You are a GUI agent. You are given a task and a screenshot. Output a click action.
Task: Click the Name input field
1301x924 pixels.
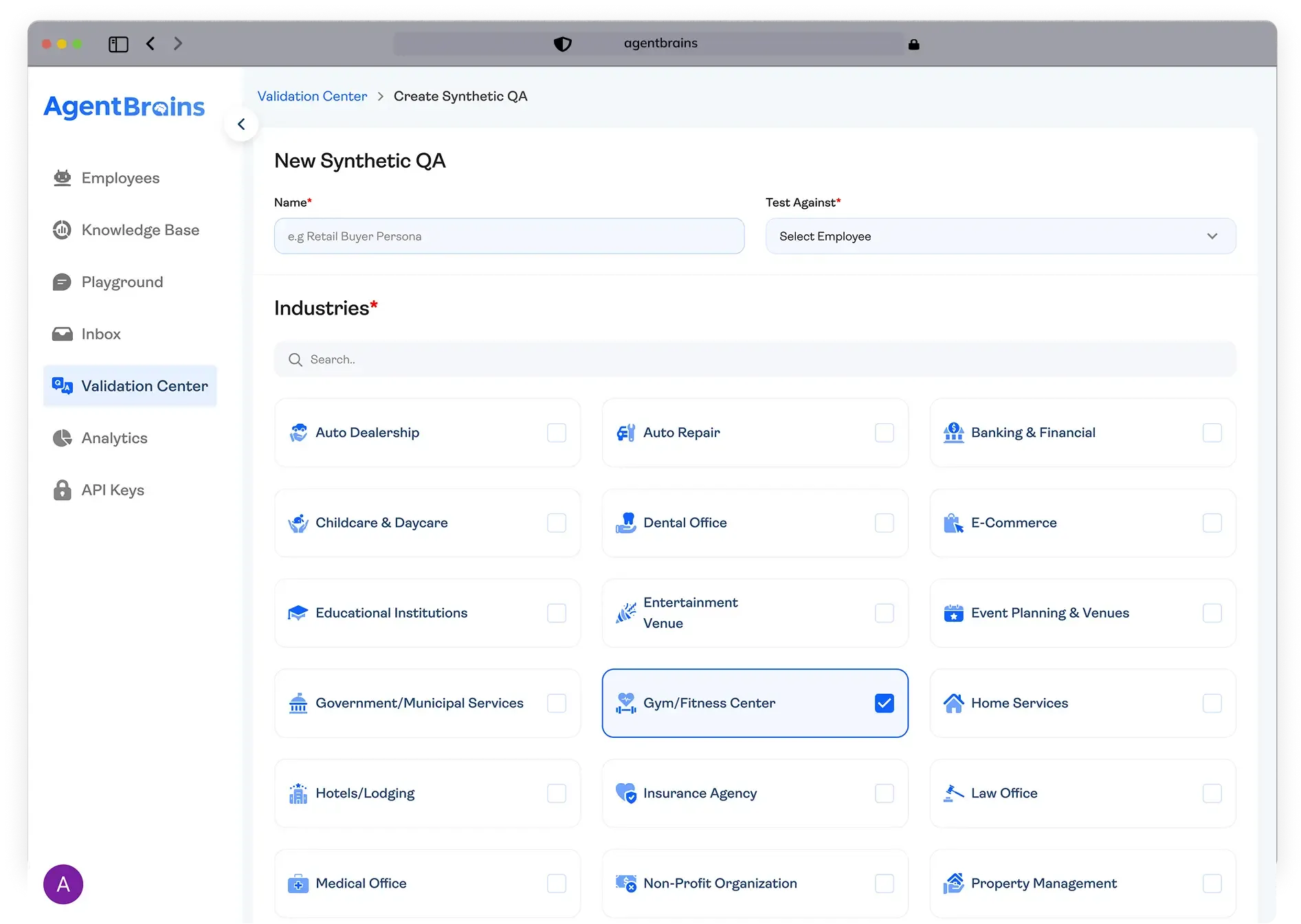509,236
